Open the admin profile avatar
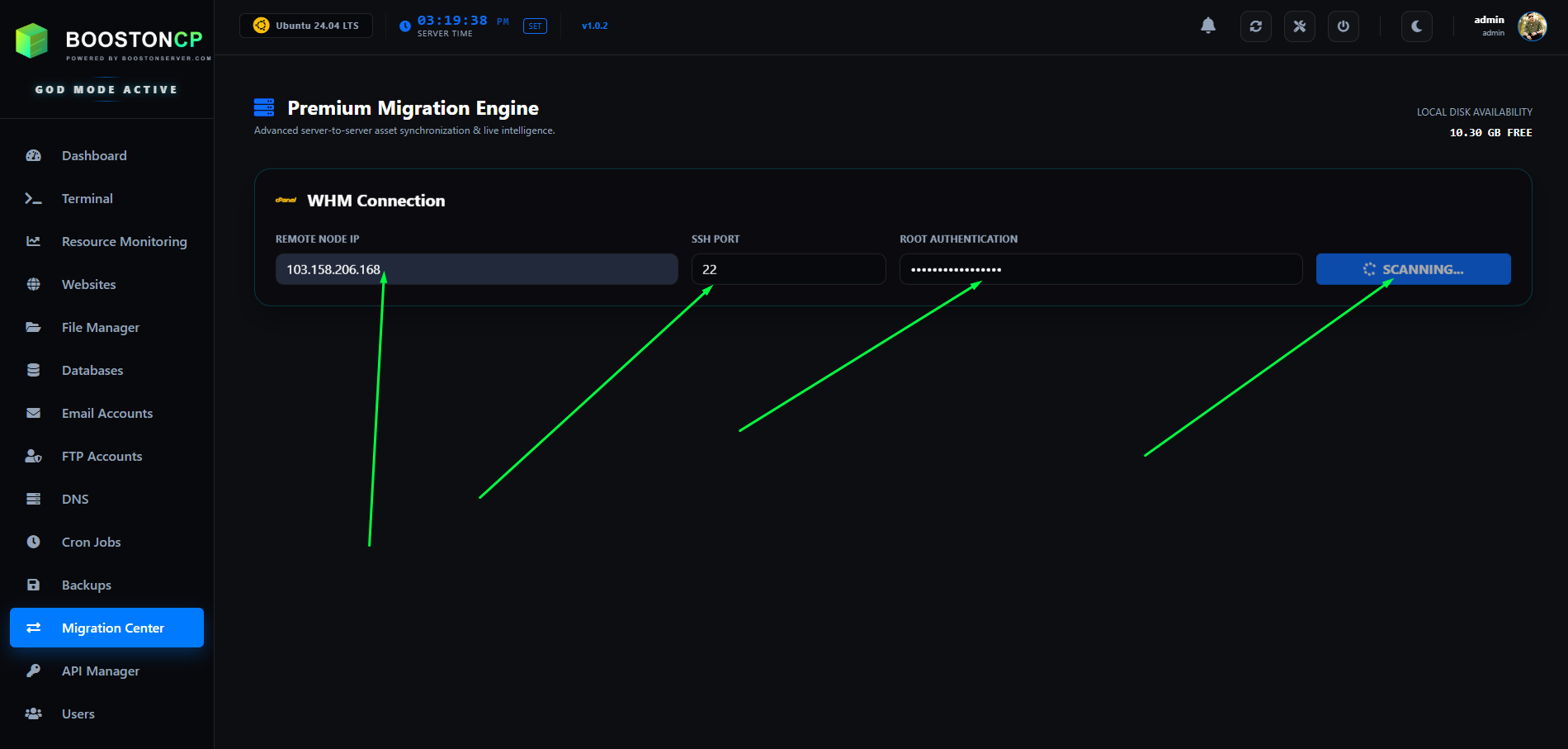Screen dimensions: 1568x749 [1532, 26]
